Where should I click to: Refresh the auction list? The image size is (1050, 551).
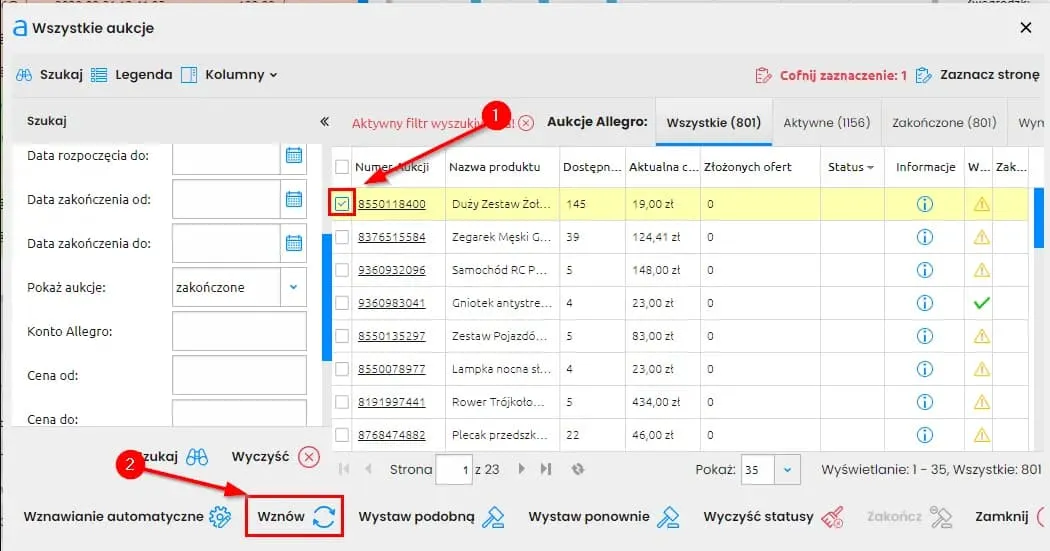[578, 469]
